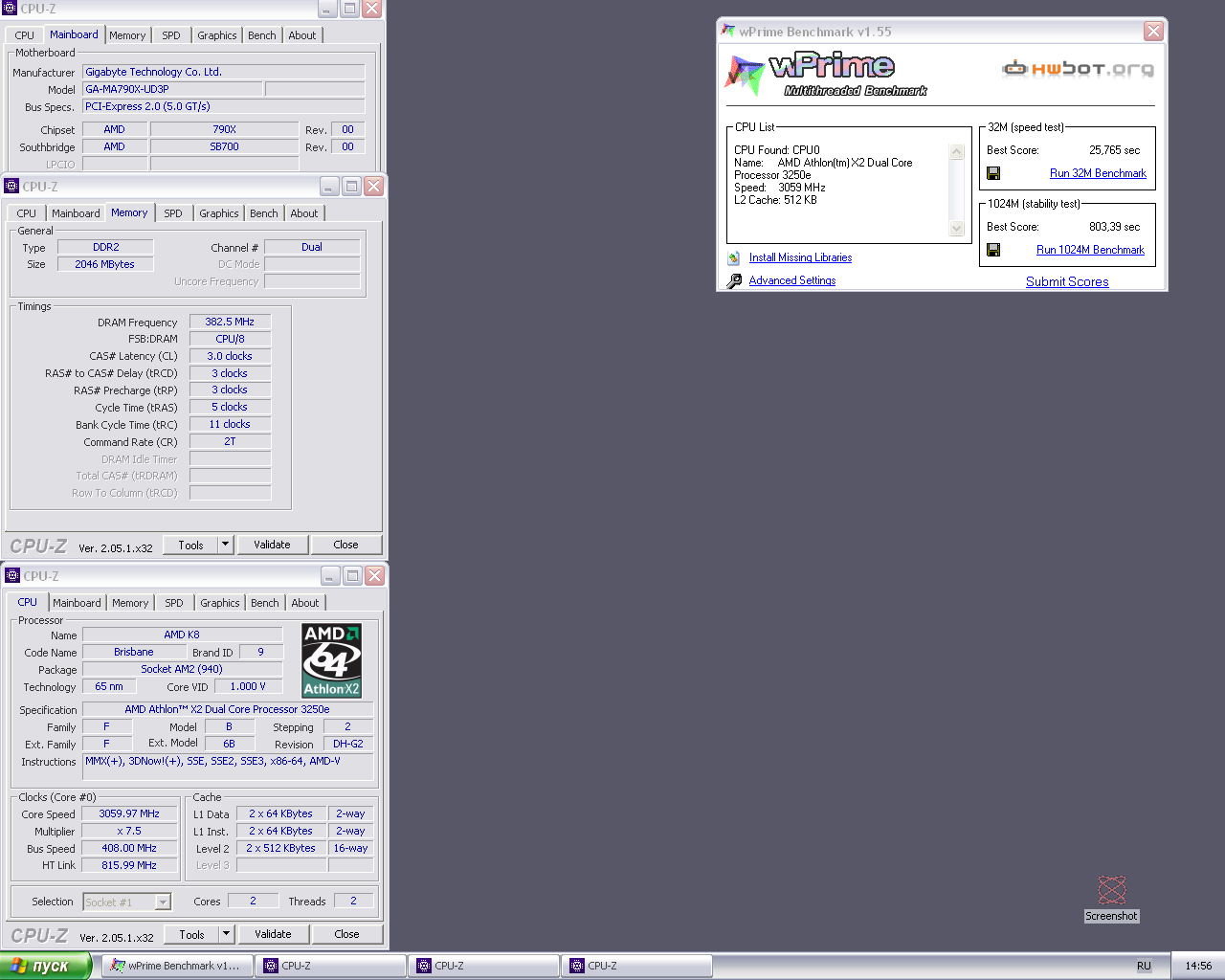Viewport: 1225px width, 980px height.
Task: Click the Advanced Settings wrench icon
Action: [x=734, y=280]
